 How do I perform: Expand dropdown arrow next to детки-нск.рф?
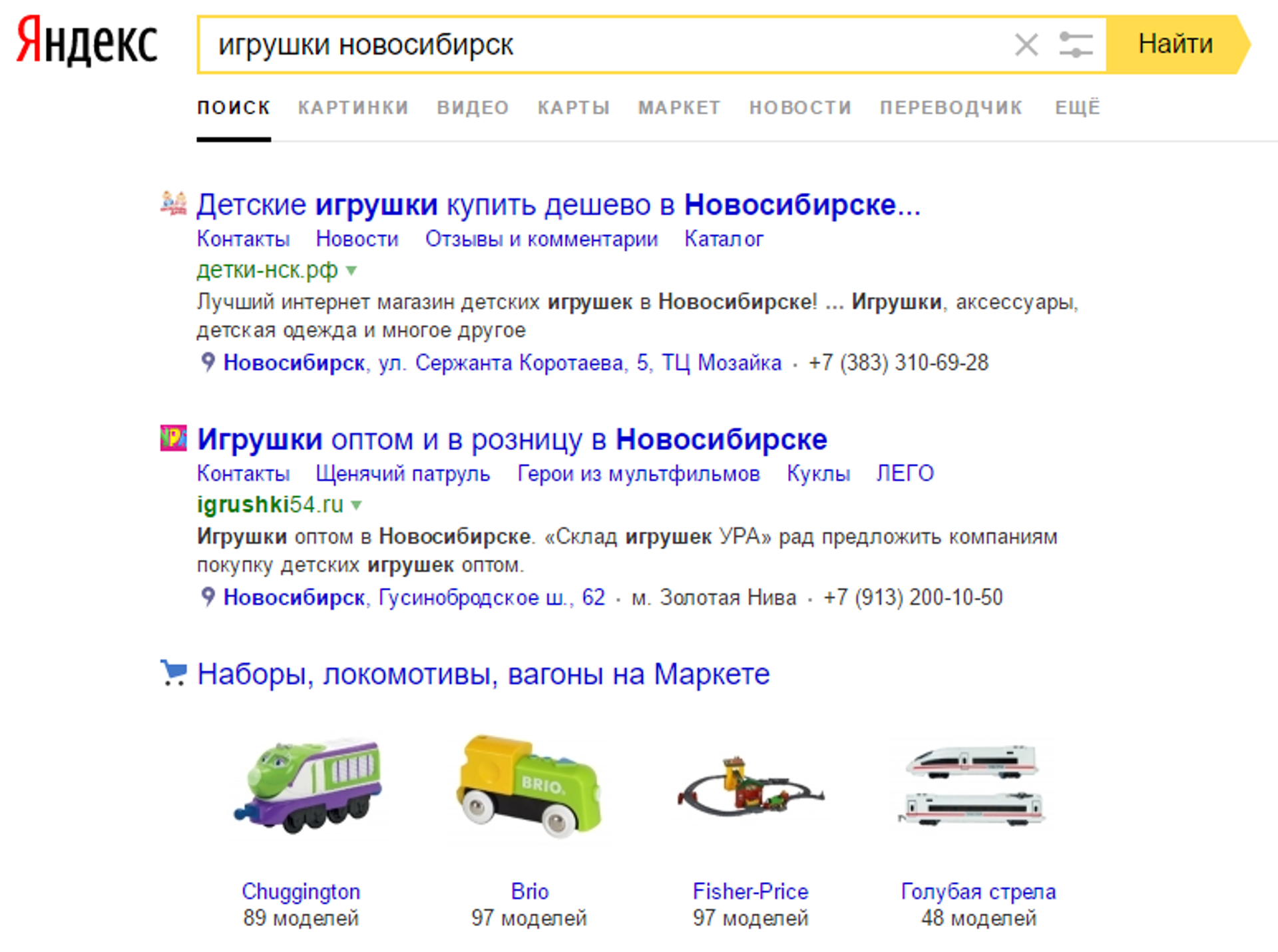351,271
